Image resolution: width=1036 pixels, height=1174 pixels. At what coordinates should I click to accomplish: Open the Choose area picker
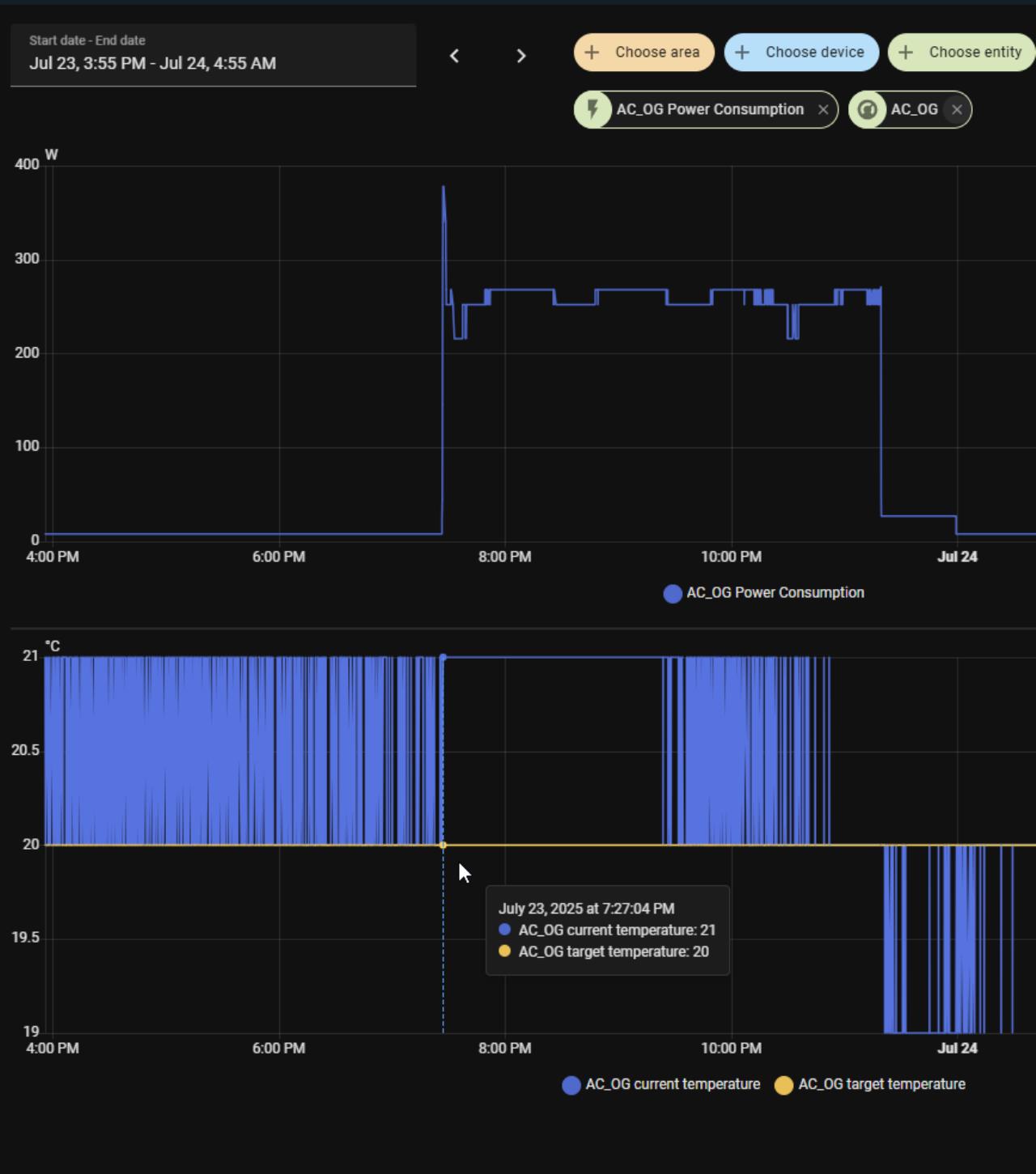coord(656,53)
